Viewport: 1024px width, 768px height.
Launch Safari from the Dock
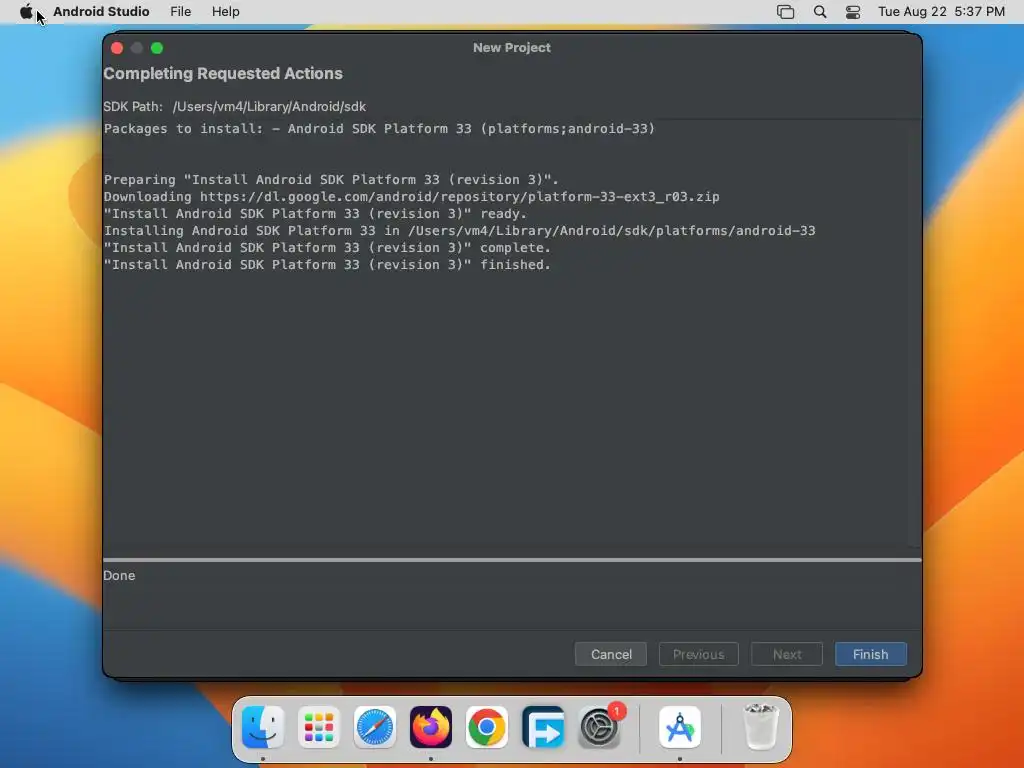click(375, 727)
